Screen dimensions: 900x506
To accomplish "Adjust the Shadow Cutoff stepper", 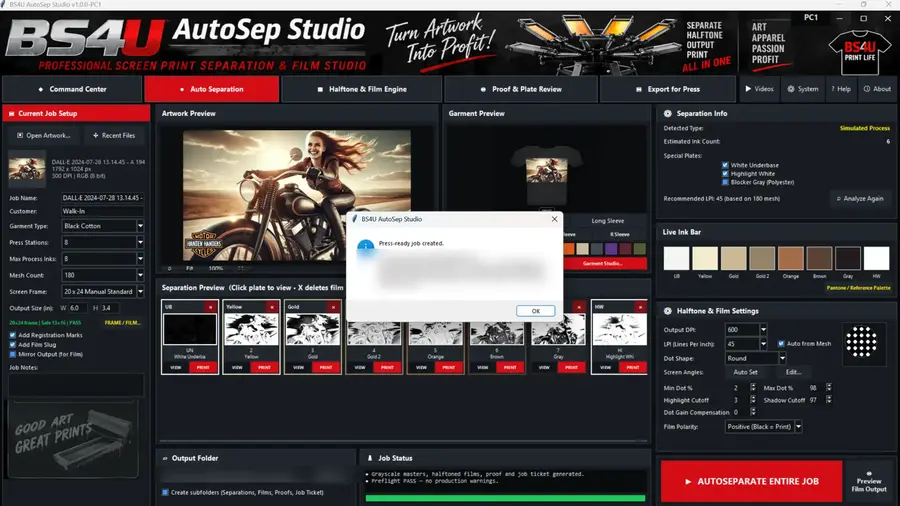I will 829,400.
